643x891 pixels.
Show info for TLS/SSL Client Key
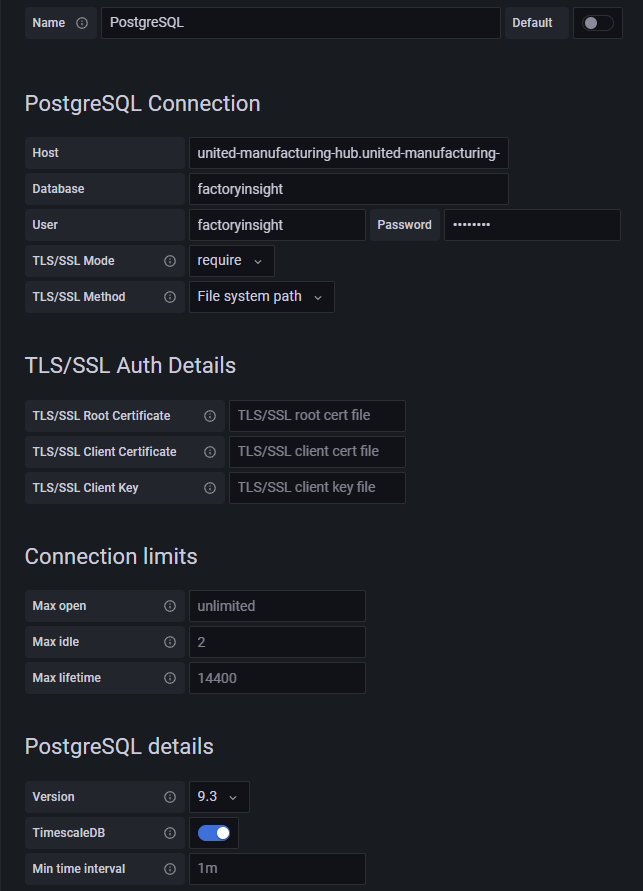210,488
